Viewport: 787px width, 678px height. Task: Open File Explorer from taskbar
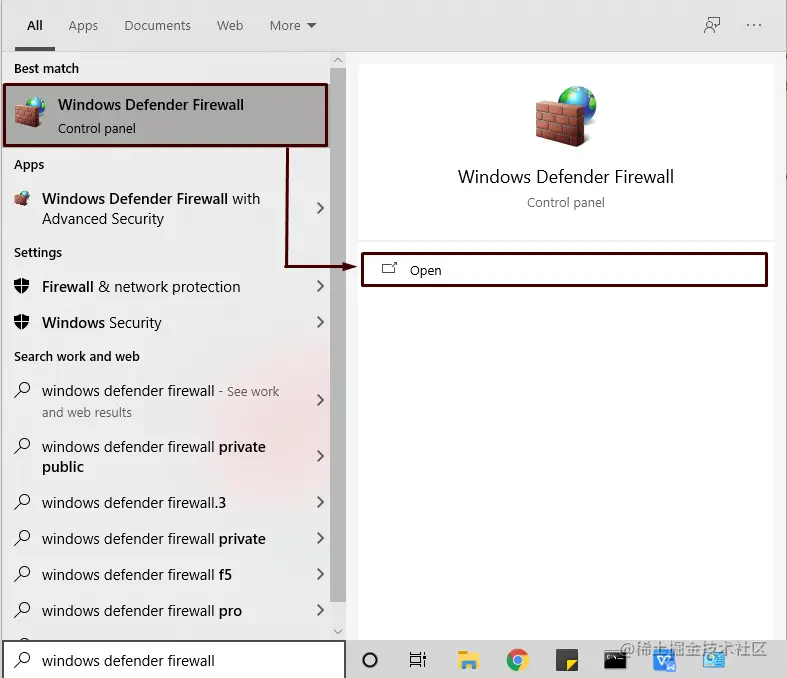point(468,660)
